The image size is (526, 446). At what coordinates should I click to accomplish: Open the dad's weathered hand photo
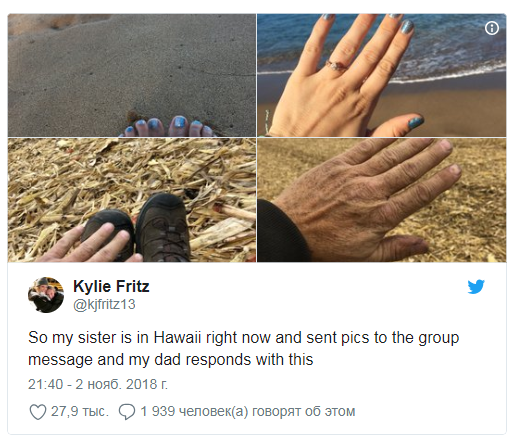382,200
